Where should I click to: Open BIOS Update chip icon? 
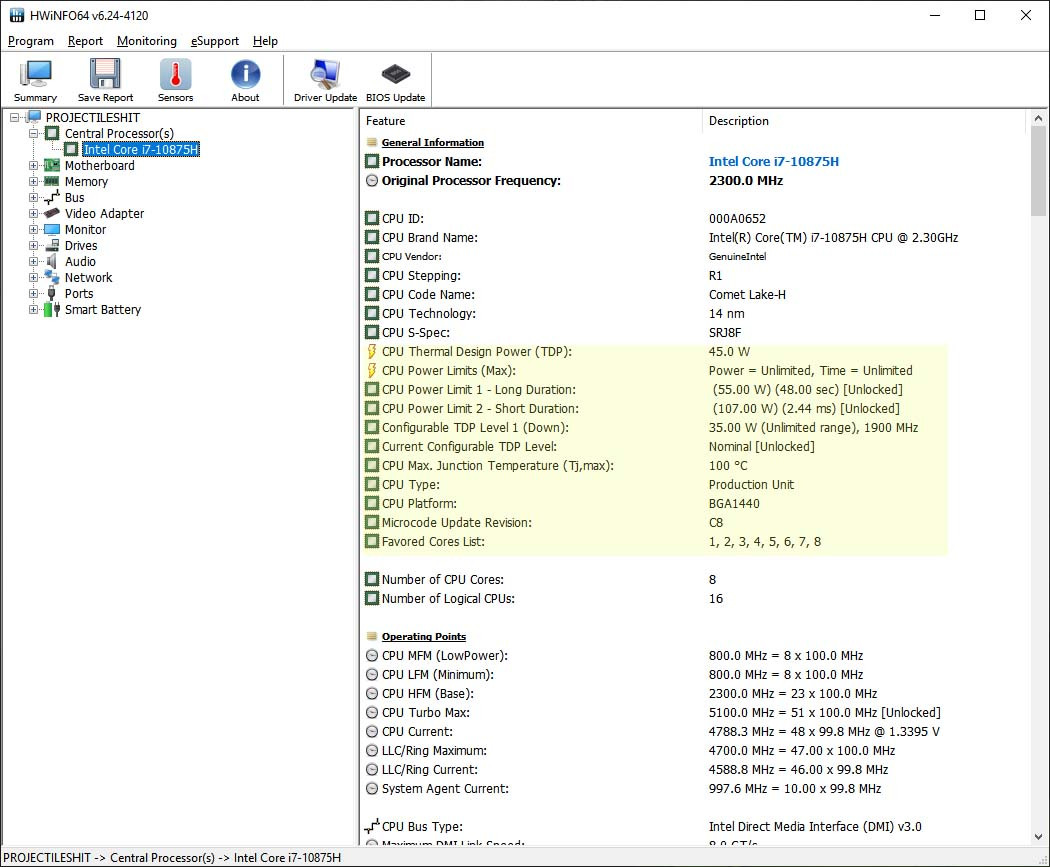pyautogui.click(x=396, y=74)
